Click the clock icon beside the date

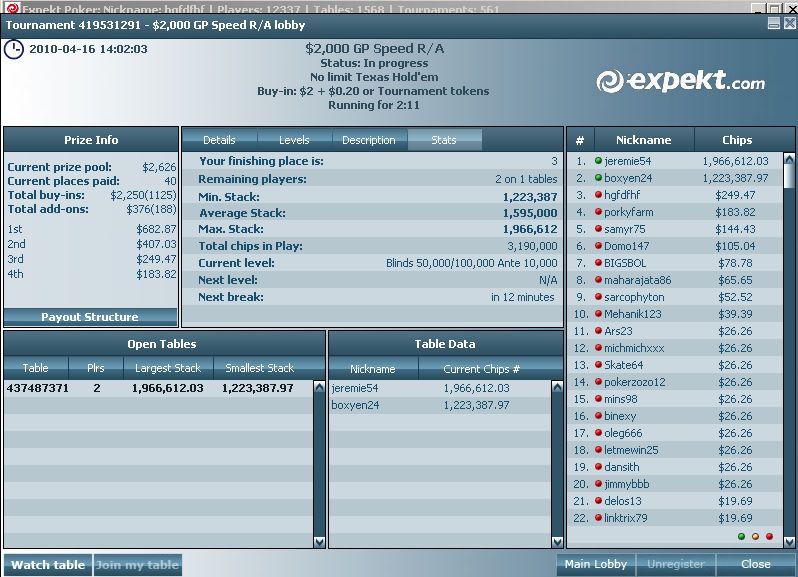14,49
